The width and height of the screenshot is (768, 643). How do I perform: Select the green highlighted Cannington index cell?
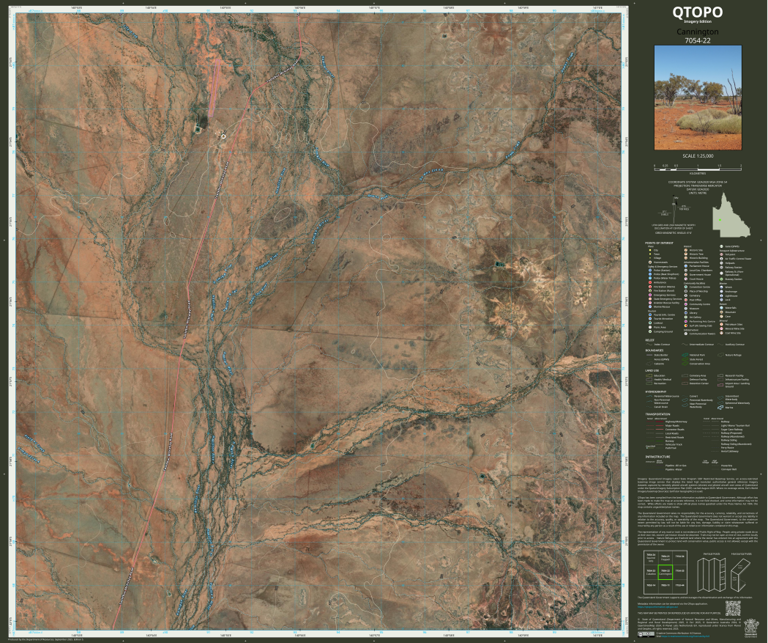(x=666, y=572)
